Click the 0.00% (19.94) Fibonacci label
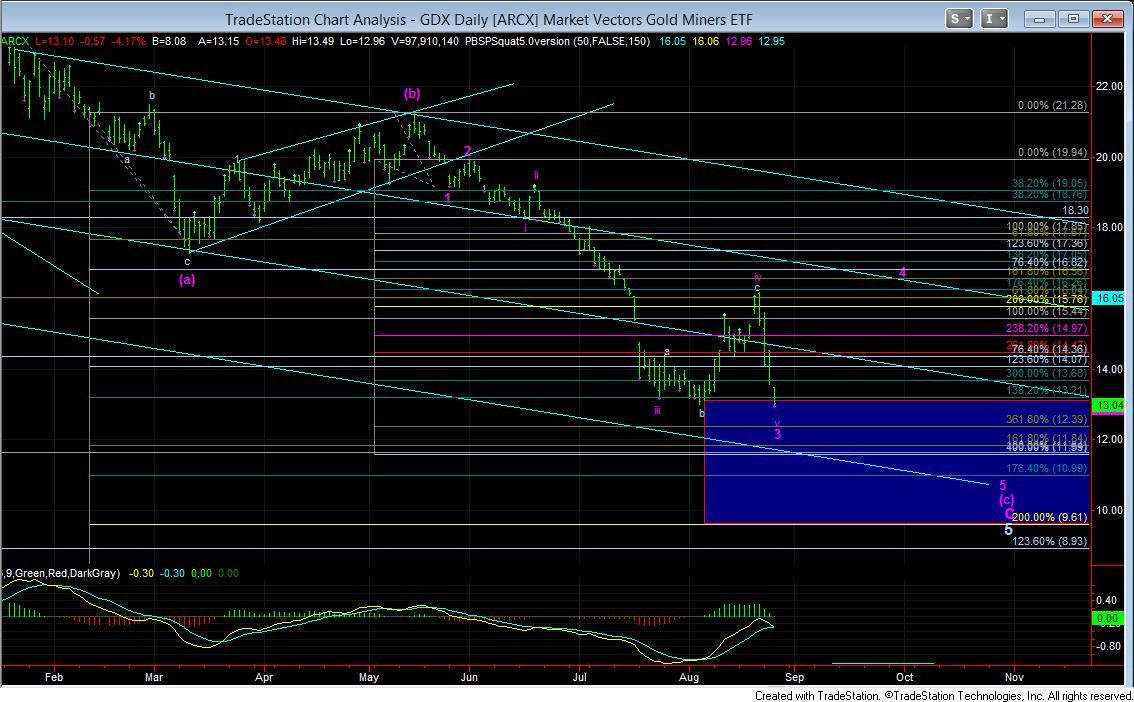Screen dimensions: 1134x702 coord(1052,153)
